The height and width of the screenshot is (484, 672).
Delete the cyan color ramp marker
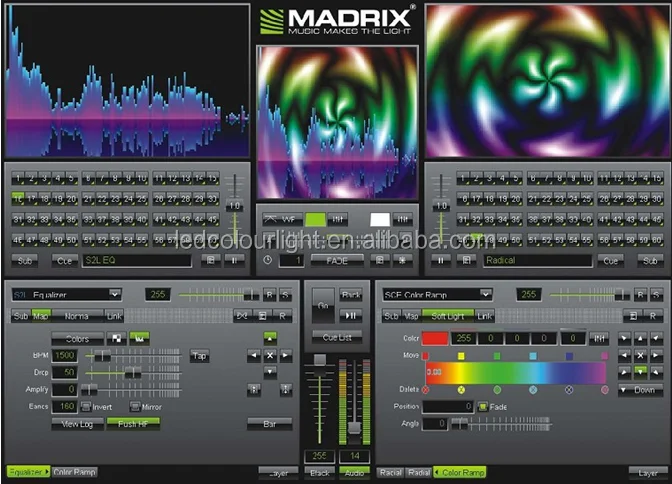pyautogui.click(x=533, y=390)
